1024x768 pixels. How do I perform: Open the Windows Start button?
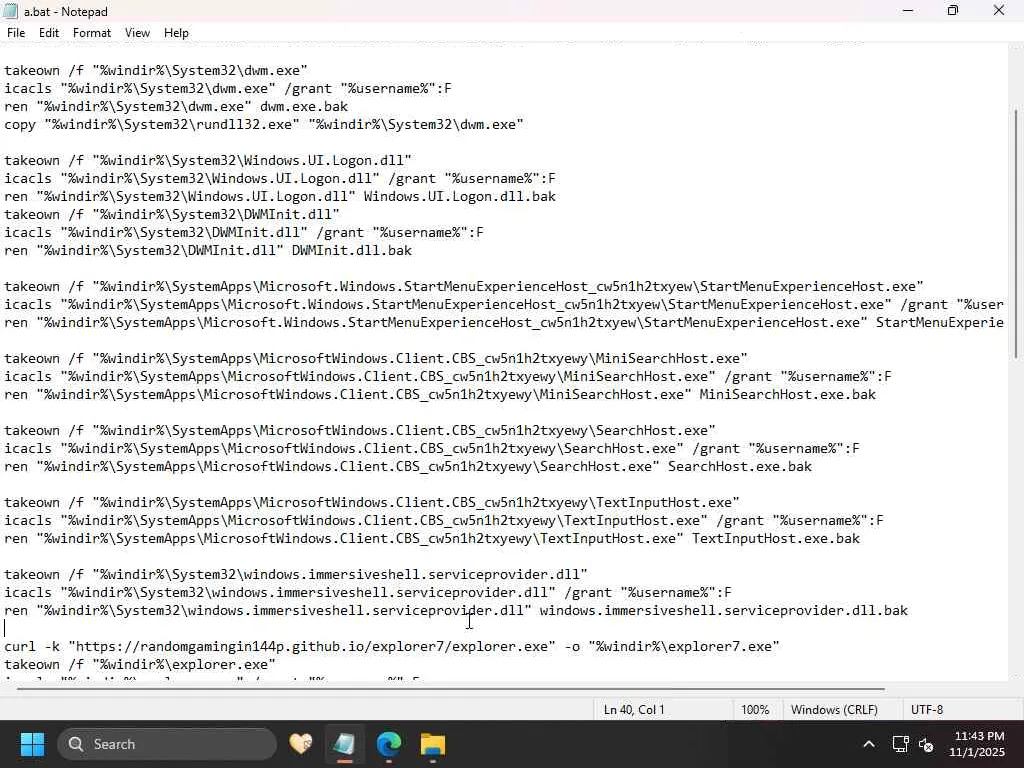pyautogui.click(x=32, y=744)
